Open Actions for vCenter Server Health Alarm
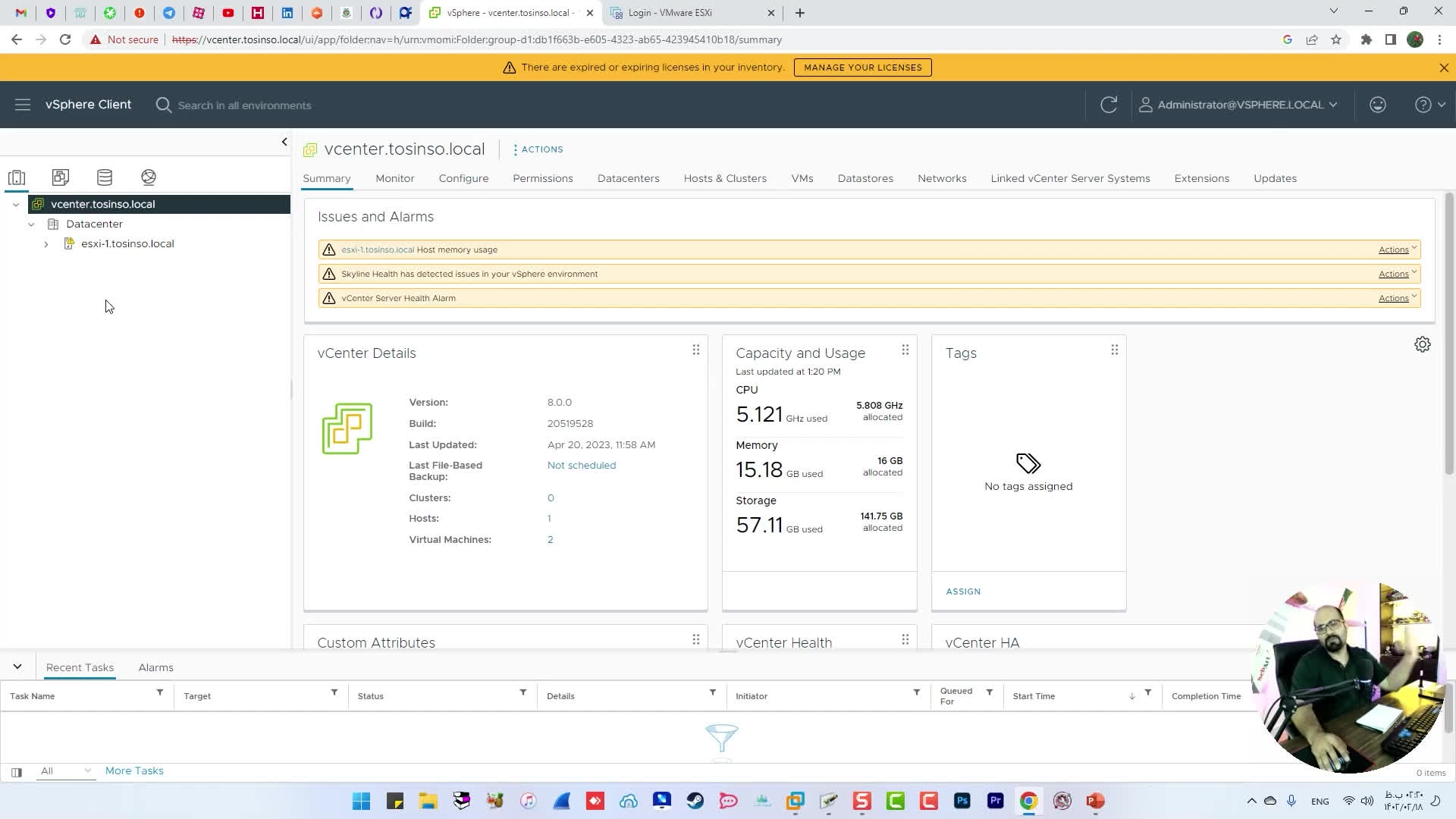This screenshot has width=1456, height=819. 1397,298
